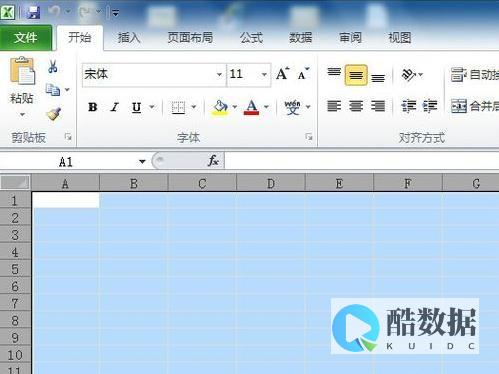Increase indent icon

[x=430, y=107]
